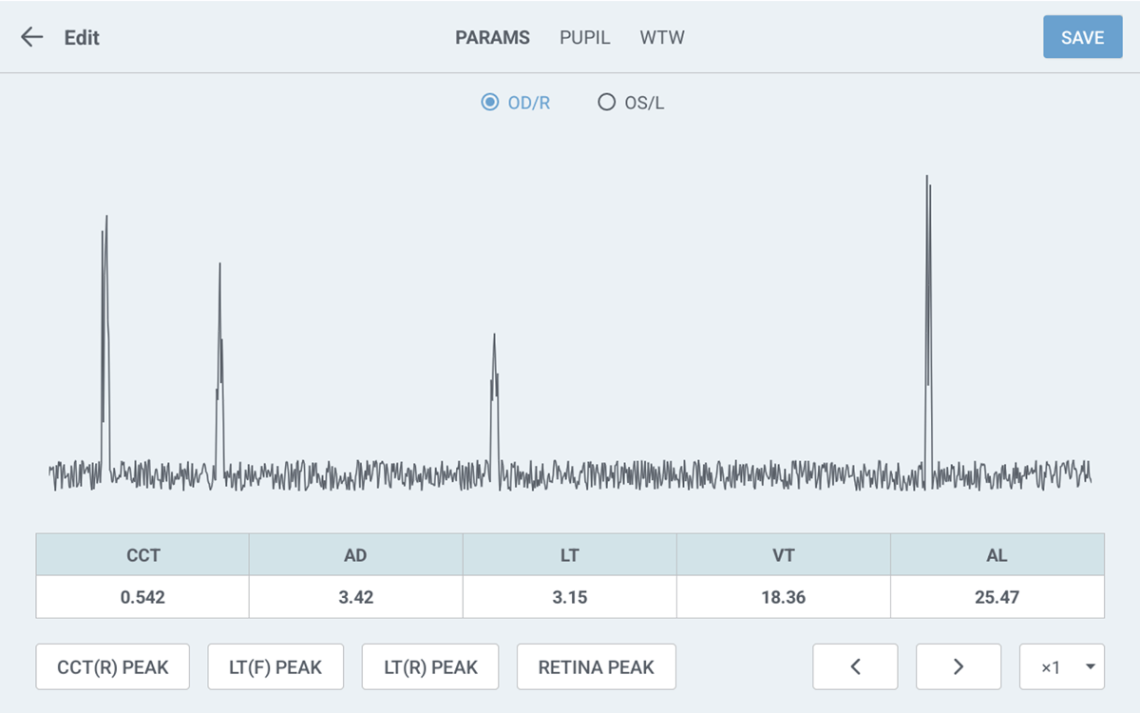
Task: Click the AL value 25.47 cell
Action: 997,597
